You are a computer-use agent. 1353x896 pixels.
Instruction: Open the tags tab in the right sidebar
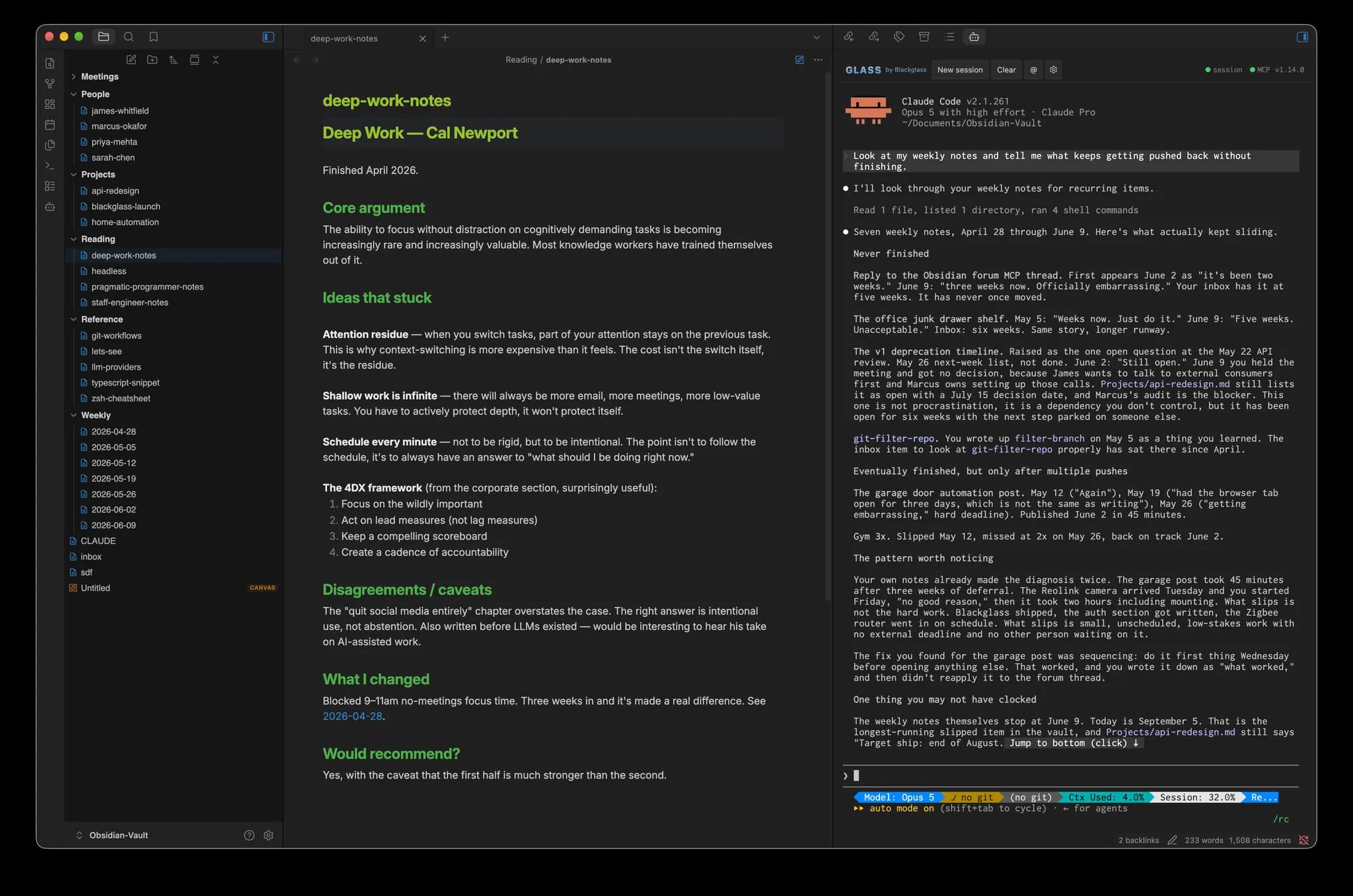(899, 37)
